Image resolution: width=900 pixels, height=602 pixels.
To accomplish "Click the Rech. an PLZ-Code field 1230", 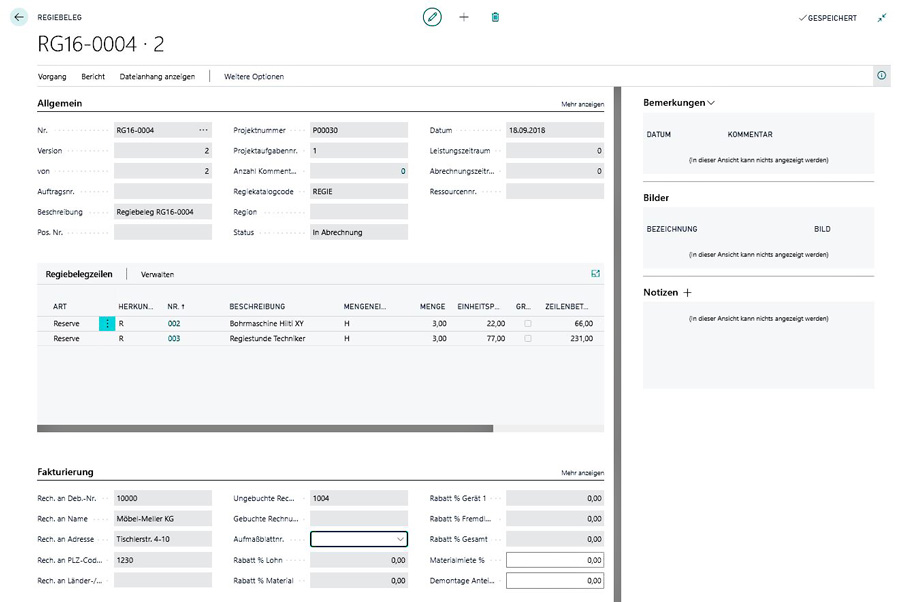I will 162,560.
